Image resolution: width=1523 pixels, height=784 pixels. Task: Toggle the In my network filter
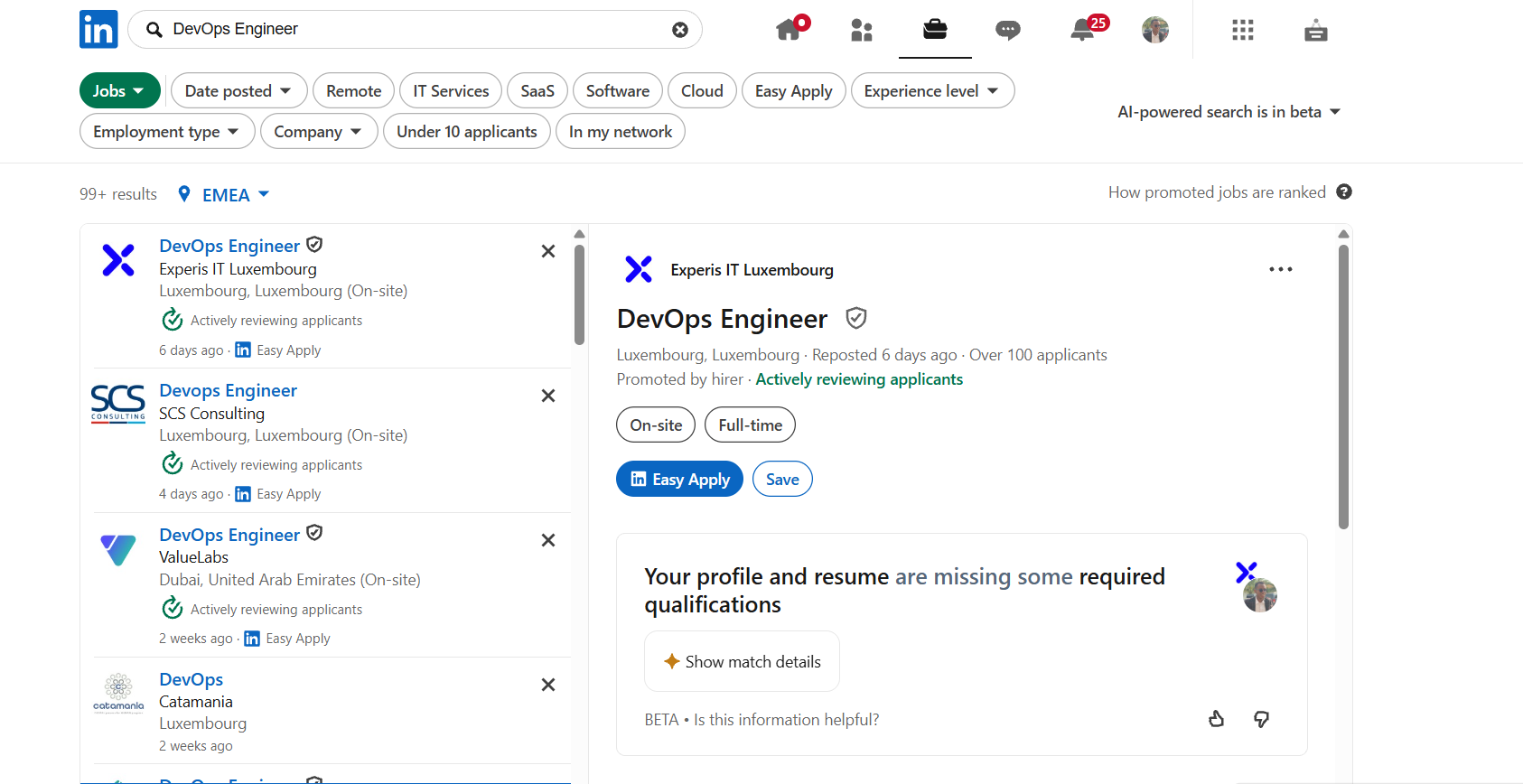point(621,131)
